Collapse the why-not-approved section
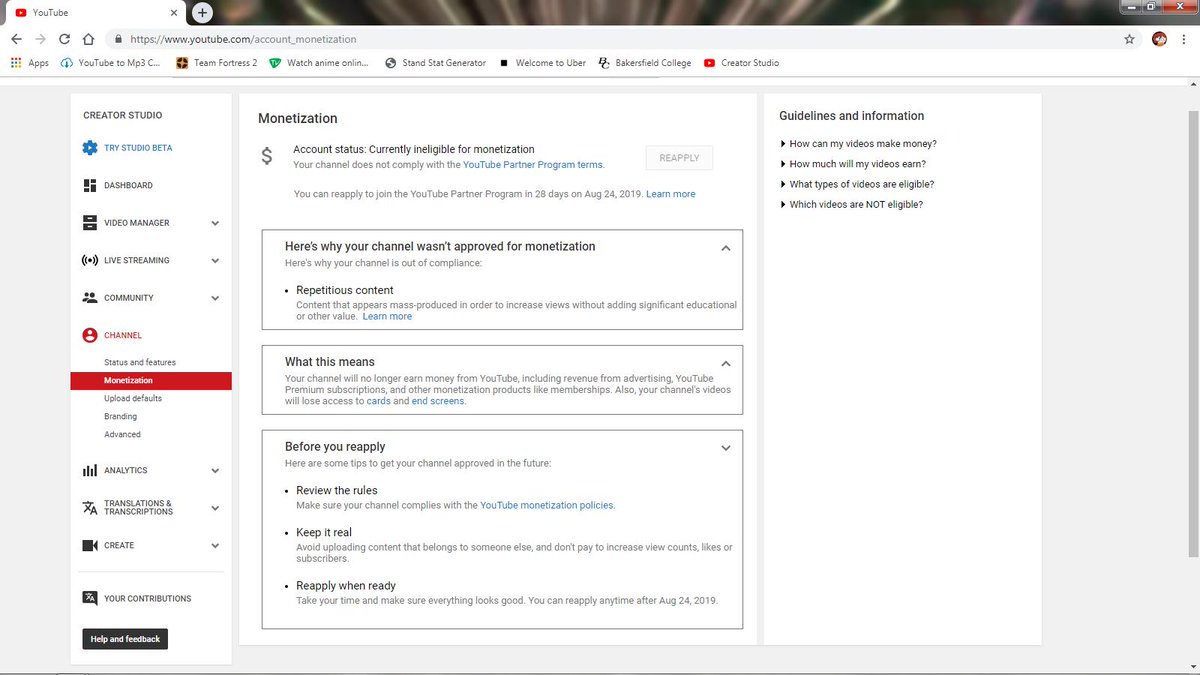 [x=726, y=248]
